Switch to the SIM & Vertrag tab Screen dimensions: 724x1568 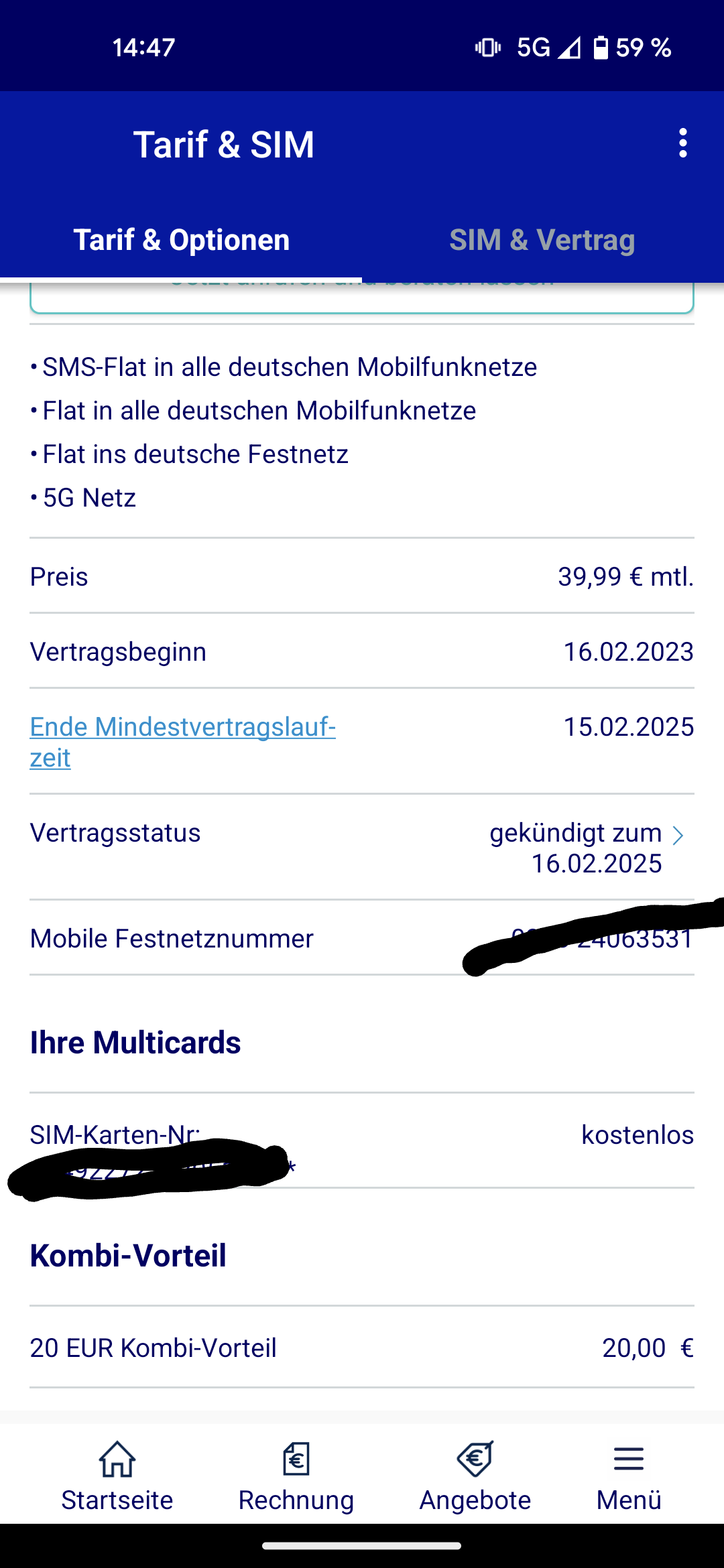coord(542,240)
